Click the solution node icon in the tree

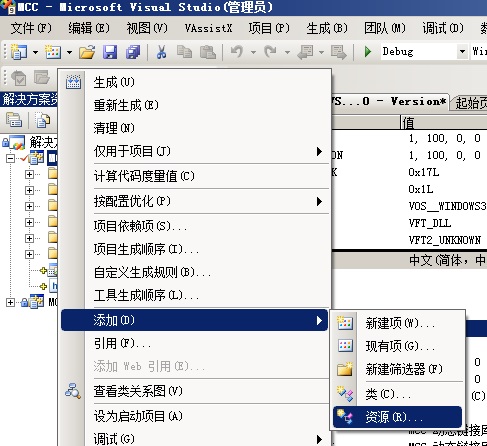[17, 142]
